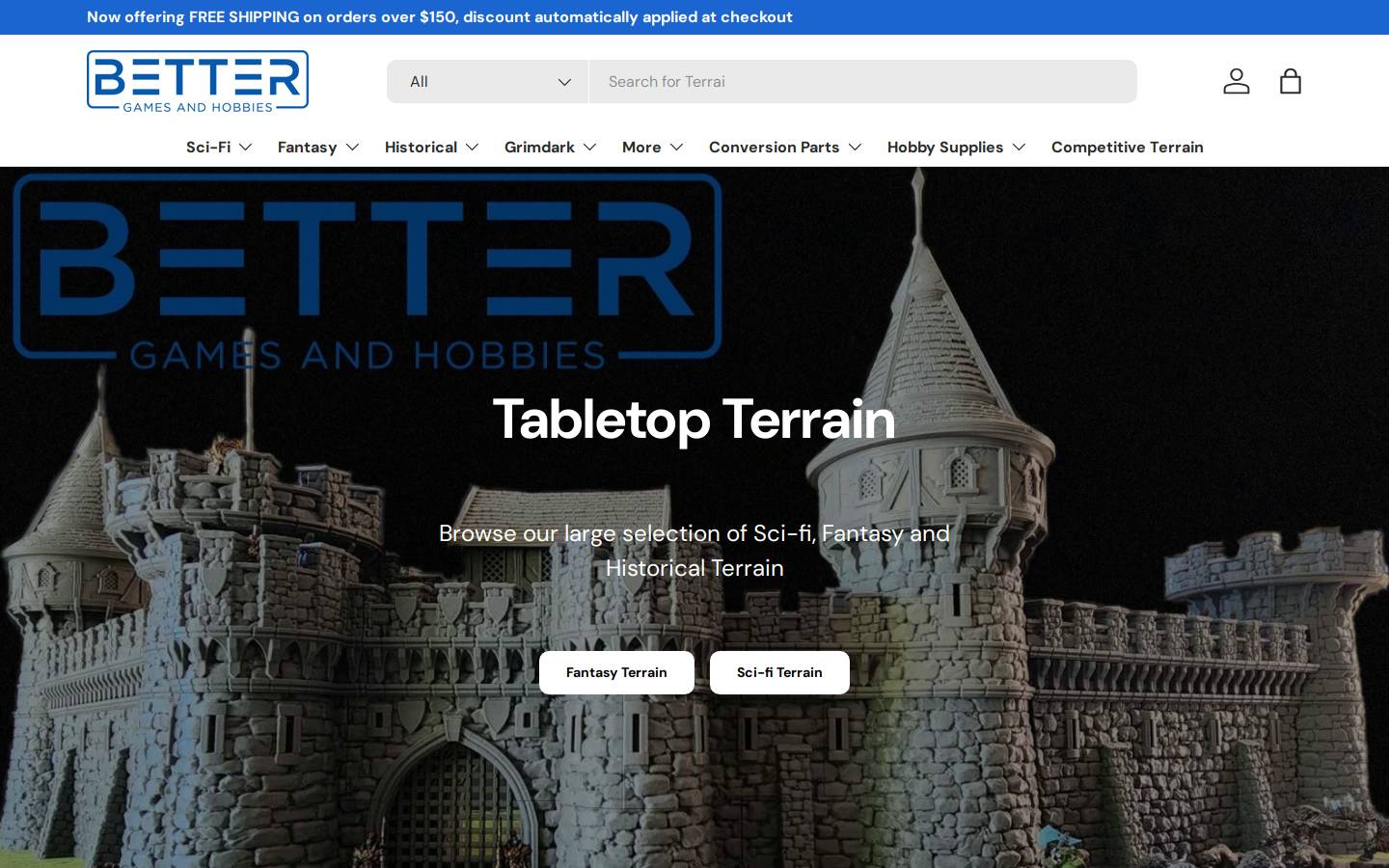The height and width of the screenshot is (868, 1389).
Task: Expand the Conversion Parts menu chevron
Action: pyautogui.click(x=855, y=148)
